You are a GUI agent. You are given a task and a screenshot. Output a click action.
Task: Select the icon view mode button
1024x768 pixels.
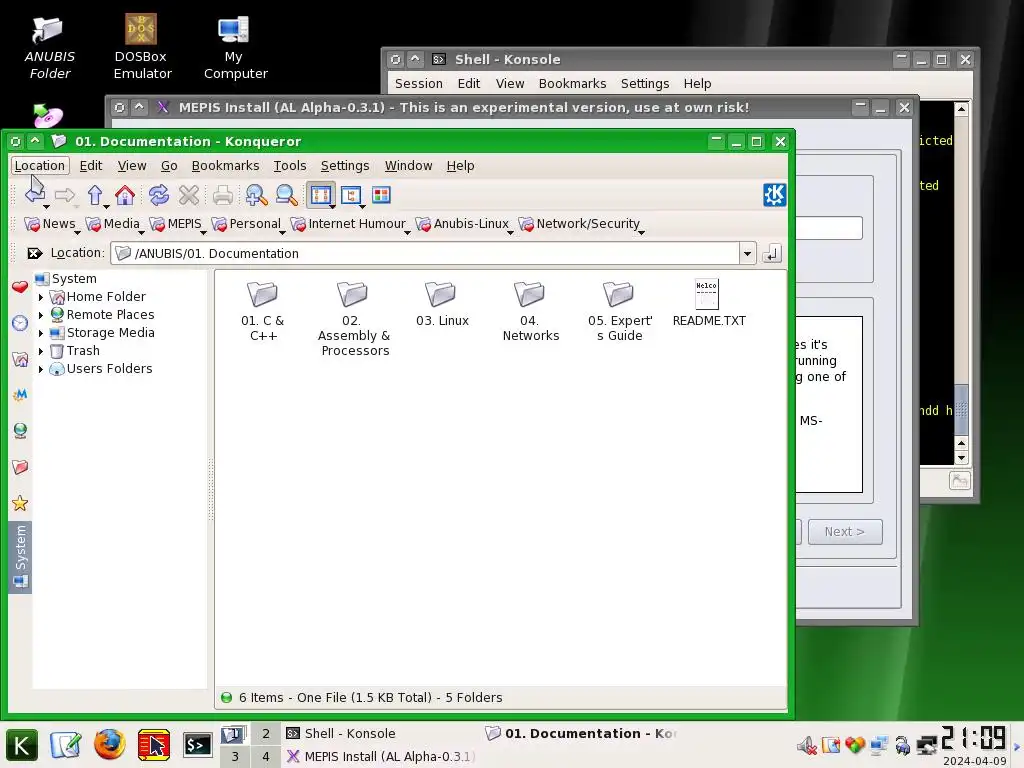coord(321,195)
